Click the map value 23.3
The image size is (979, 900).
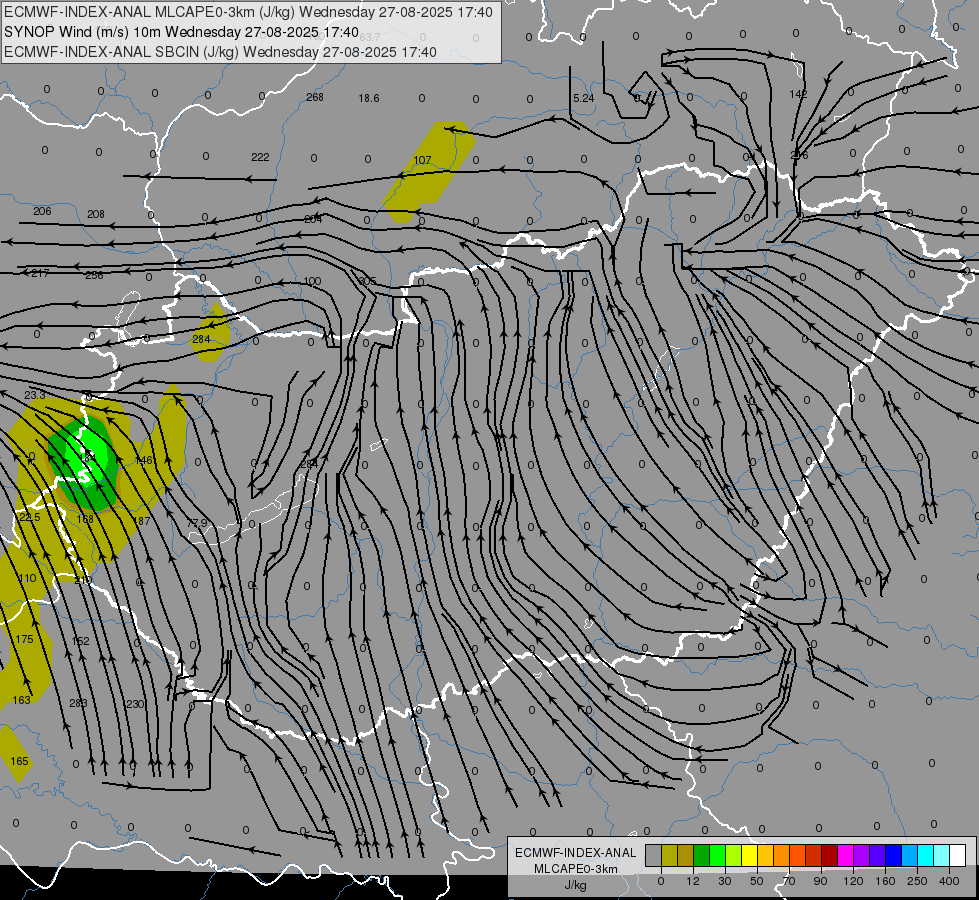(x=35, y=395)
